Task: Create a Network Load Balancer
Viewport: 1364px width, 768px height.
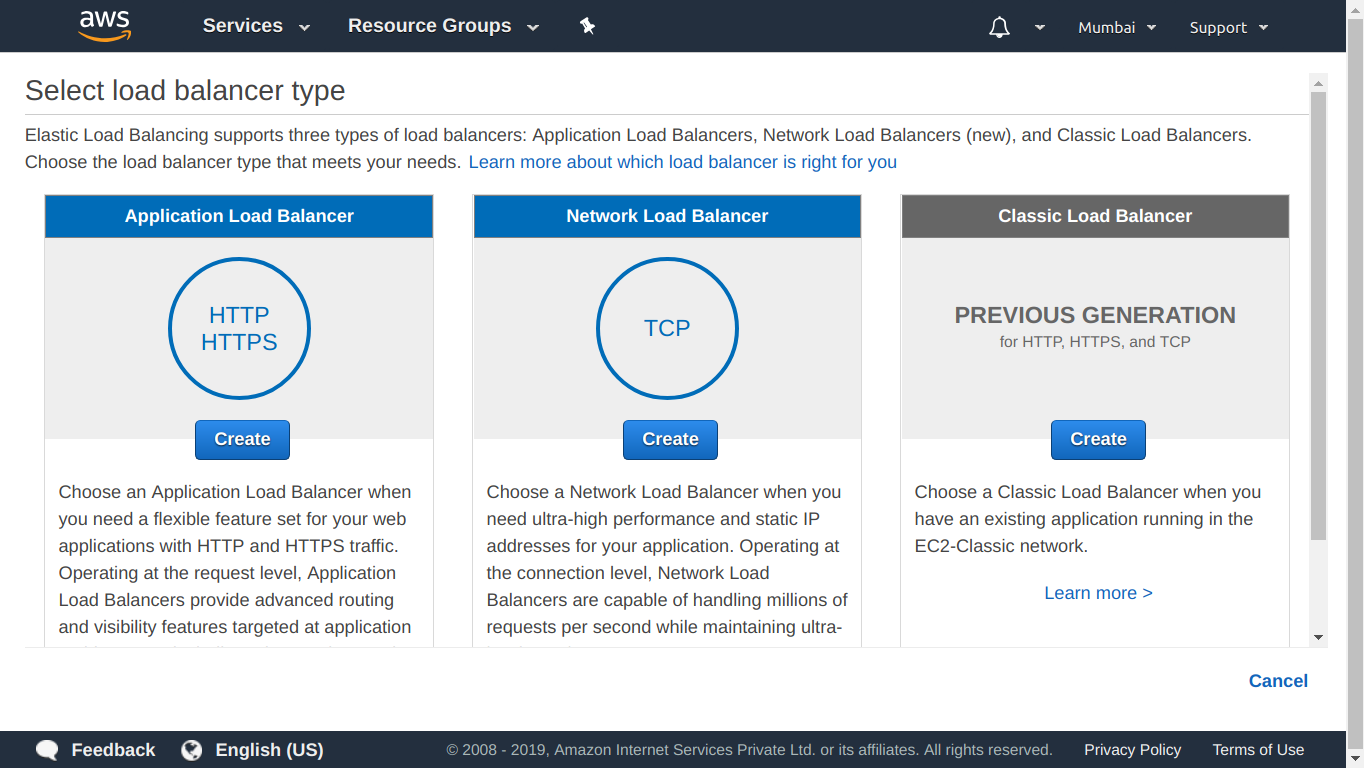Action: 670,440
